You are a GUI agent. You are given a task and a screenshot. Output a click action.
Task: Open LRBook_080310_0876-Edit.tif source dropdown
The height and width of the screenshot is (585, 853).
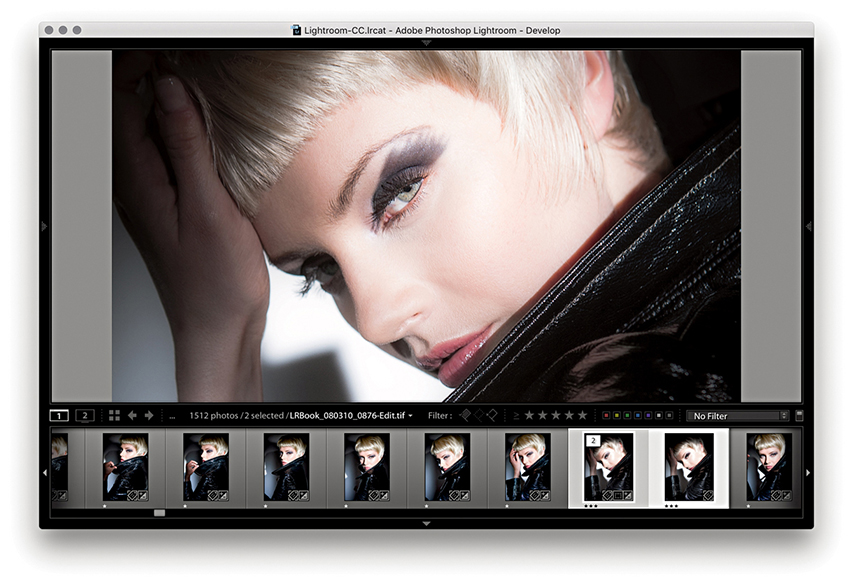[x=351, y=416]
